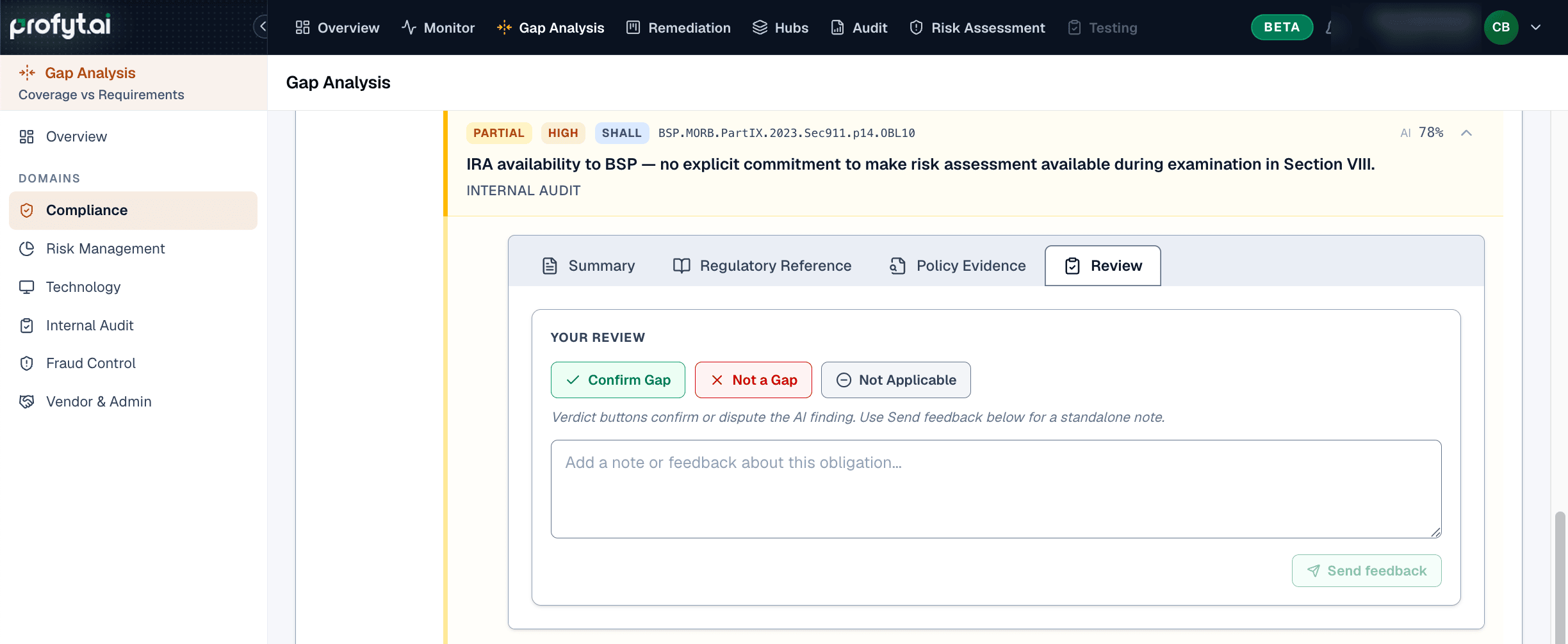Viewport: 1568px width, 644px height.
Task: Click the Vendor & Admin handshake icon
Action: coord(26,401)
